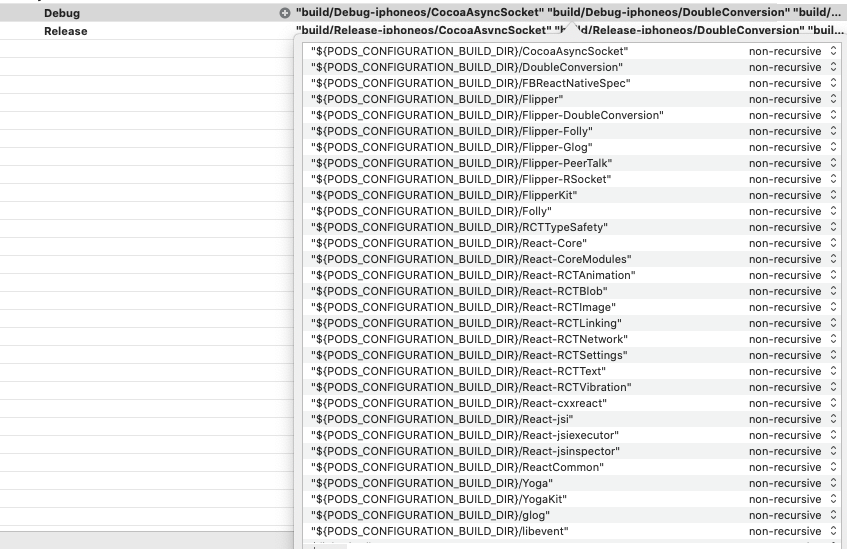Open recursive stepper for Flipper-PeerTalk path
847x549 pixels.
pyautogui.click(x=833, y=163)
